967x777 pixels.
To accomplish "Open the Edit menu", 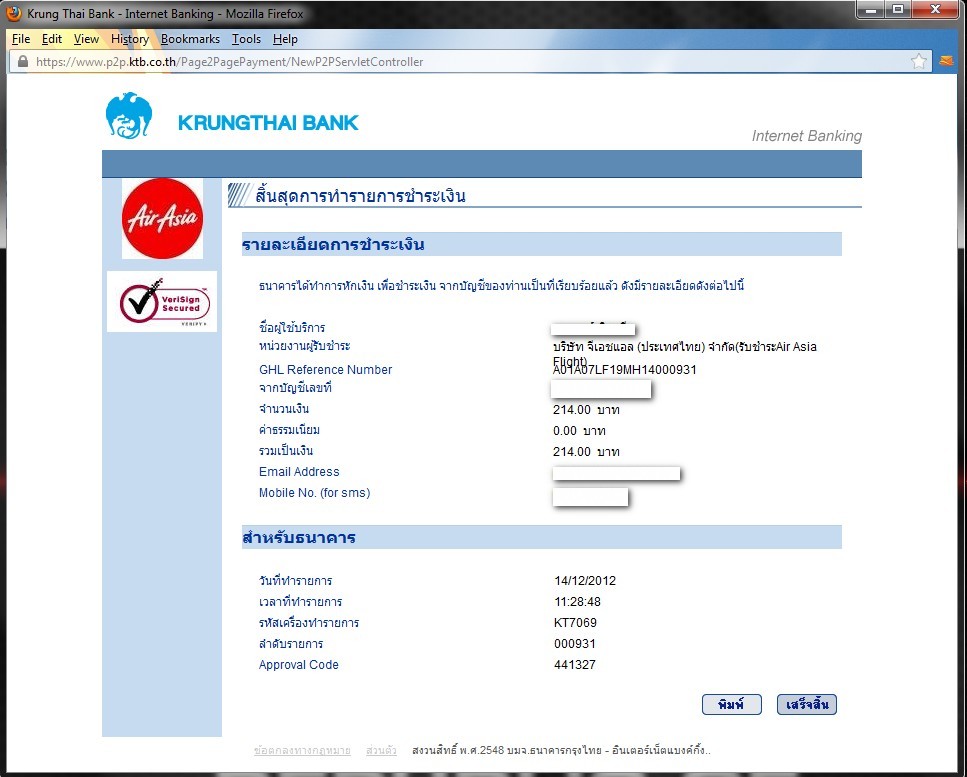I will click(52, 39).
